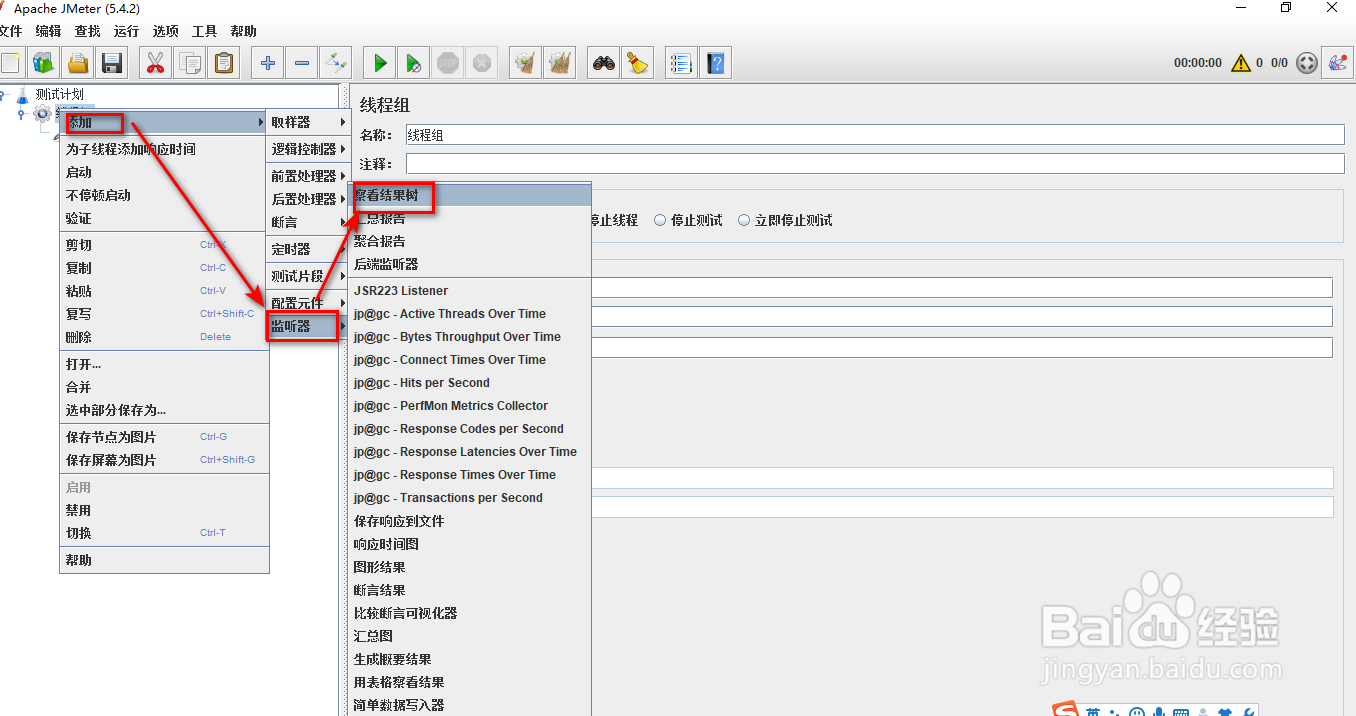This screenshot has width=1356, height=716.
Task: Open the 选项 menu in menu bar
Action: coord(165,31)
